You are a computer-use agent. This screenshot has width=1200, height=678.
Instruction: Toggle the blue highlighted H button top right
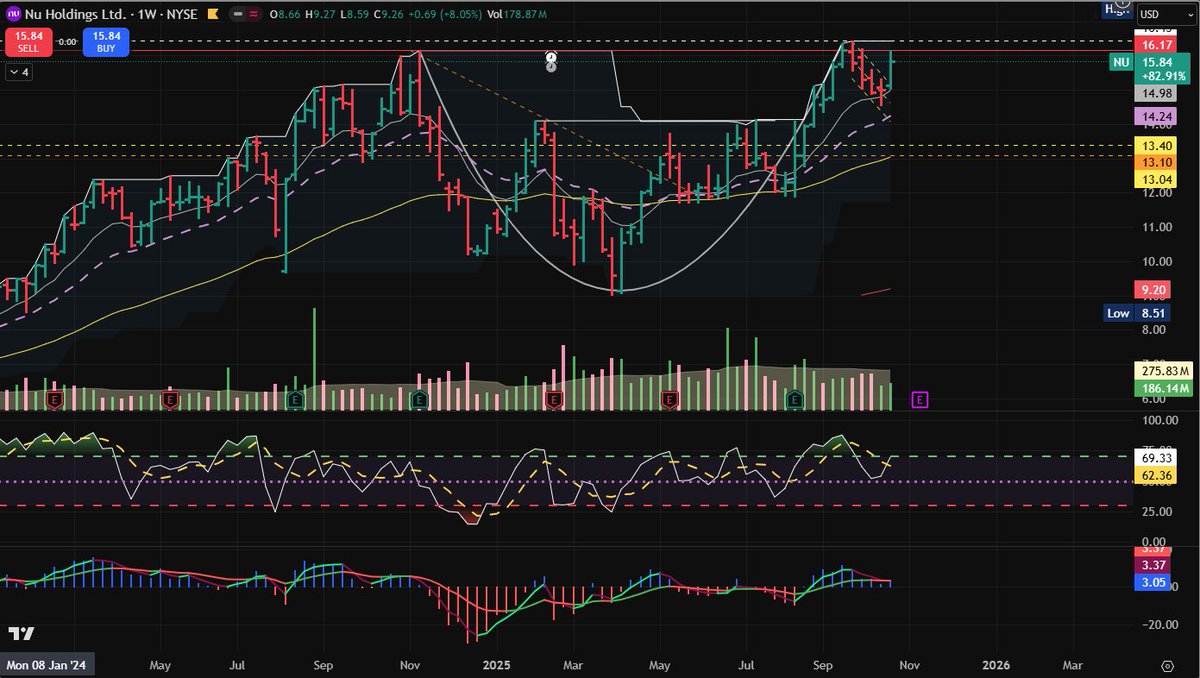pos(1110,12)
